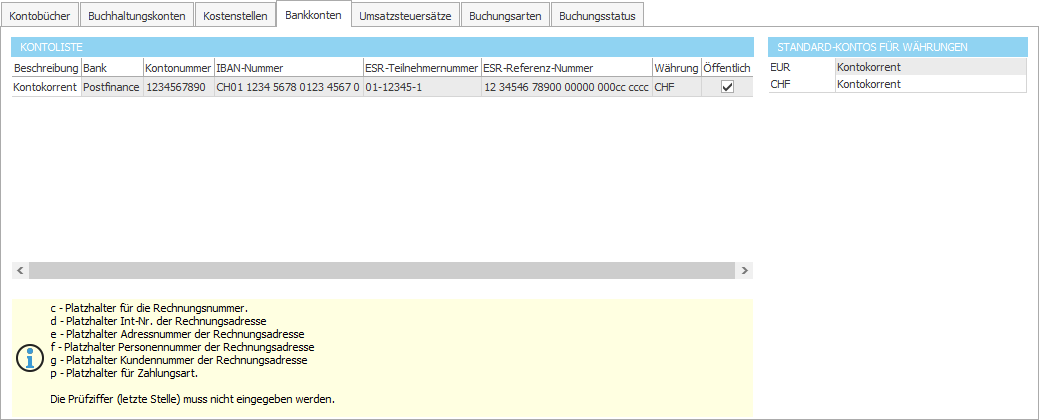Screen dimensions: 1039x420
Task: Toggle the Öffentlich checkbox for Kontokorrent
Action: coord(727,87)
